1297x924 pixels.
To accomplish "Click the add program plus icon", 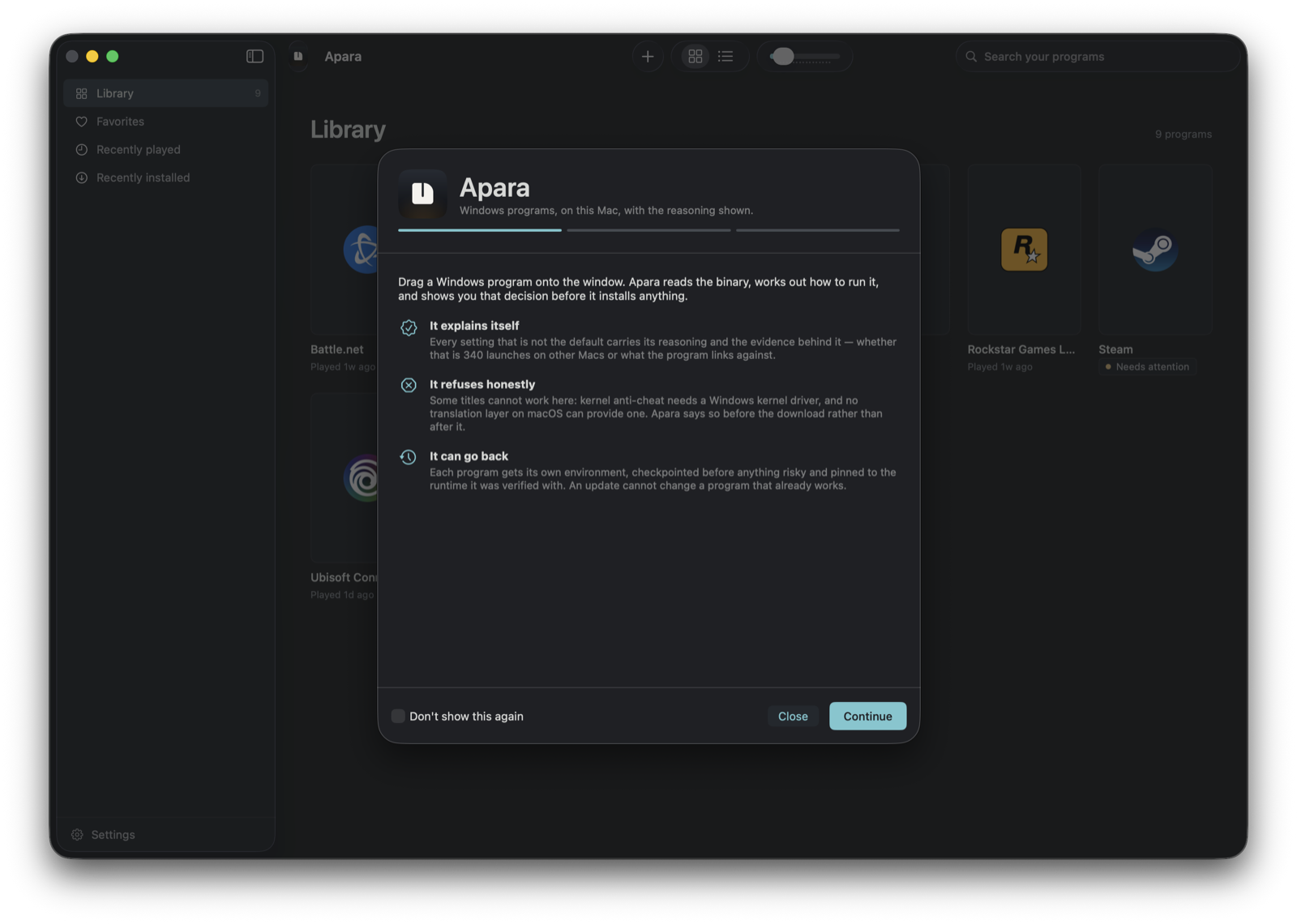I will click(648, 56).
